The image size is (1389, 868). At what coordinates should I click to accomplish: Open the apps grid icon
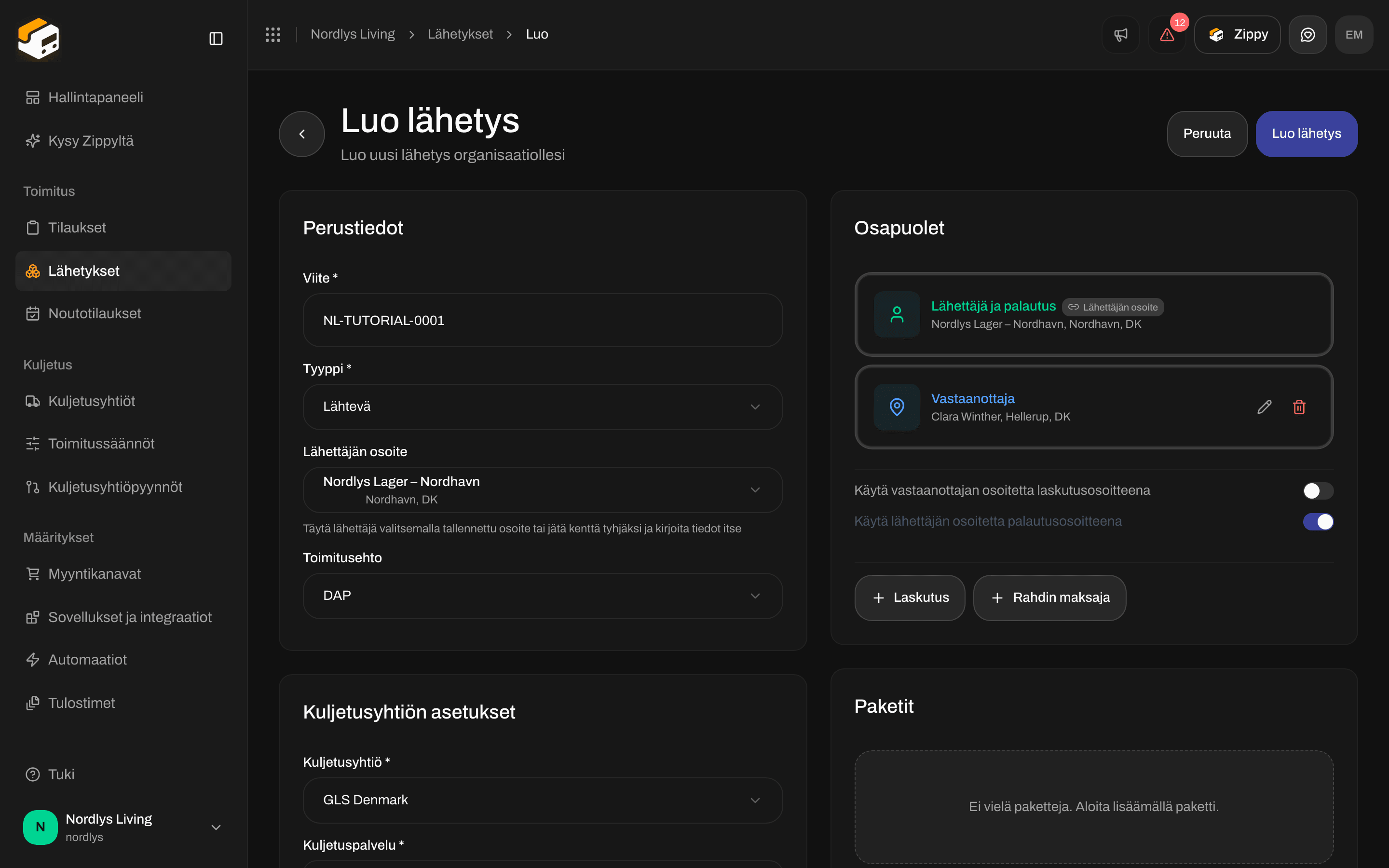[x=272, y=34]
